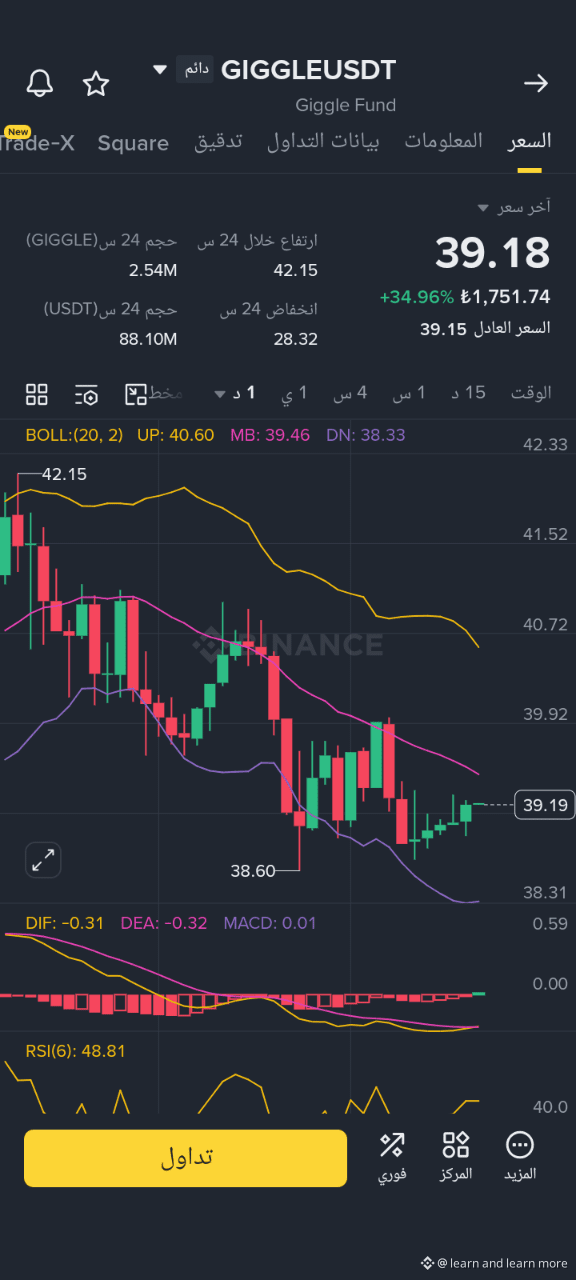Tap the 38.60 chart low marker

[252, 871]
